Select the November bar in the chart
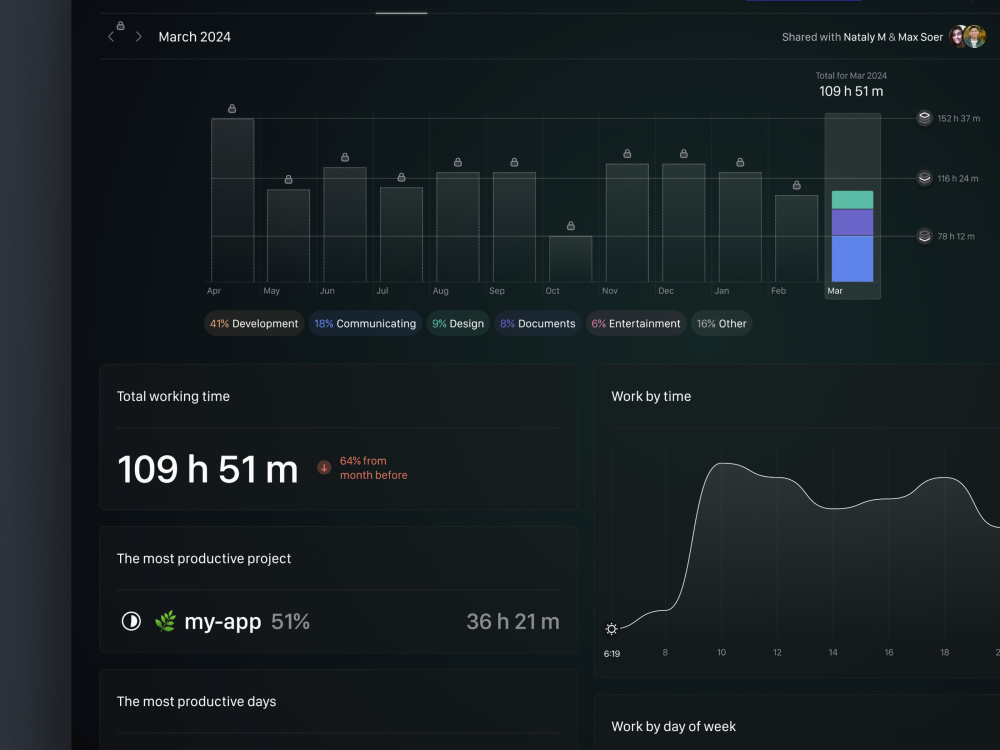This screenshot has width=1000, height=750. pos(627,223)
